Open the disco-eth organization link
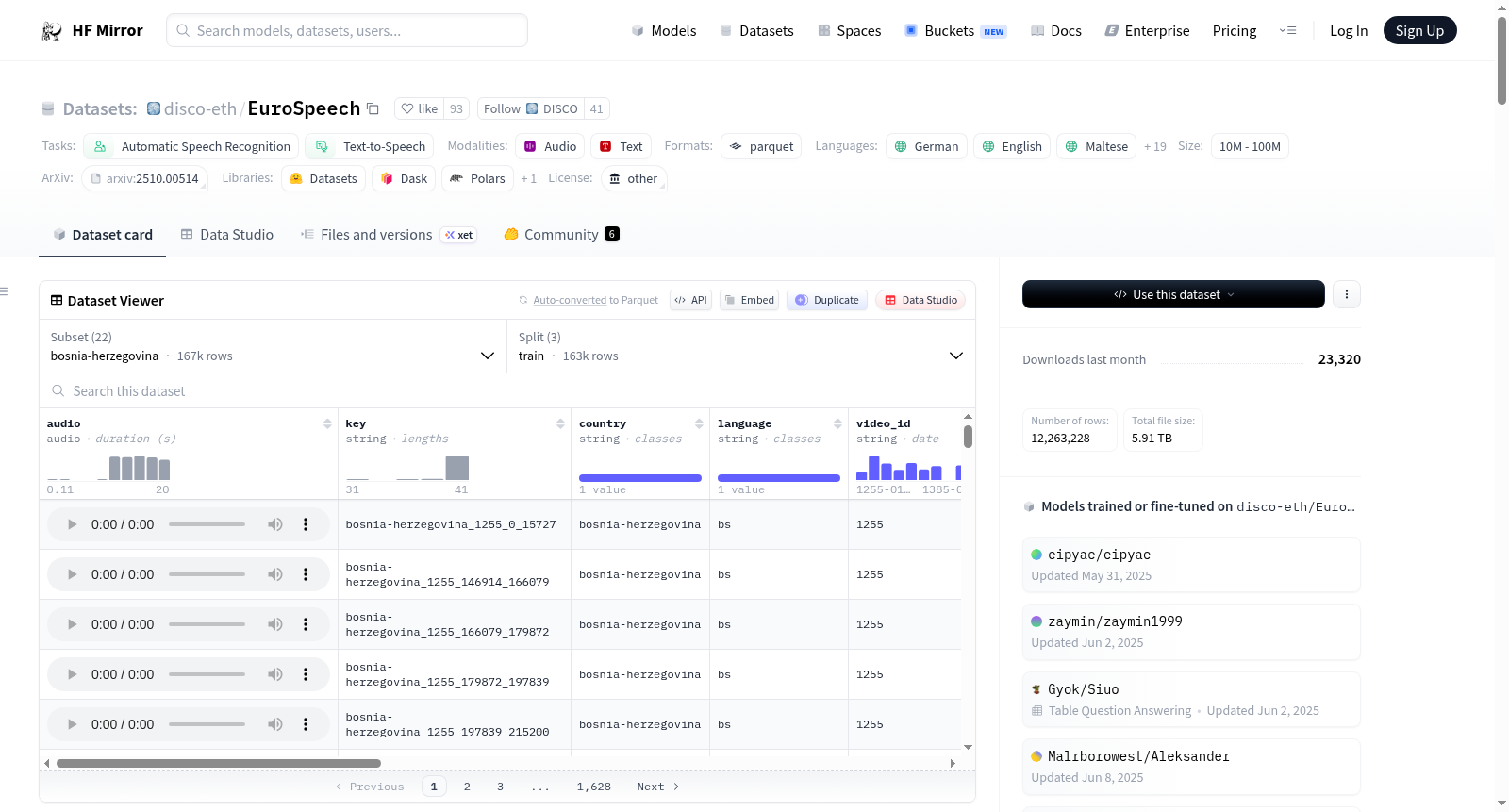1509x812 pixels. pos(200,108)
